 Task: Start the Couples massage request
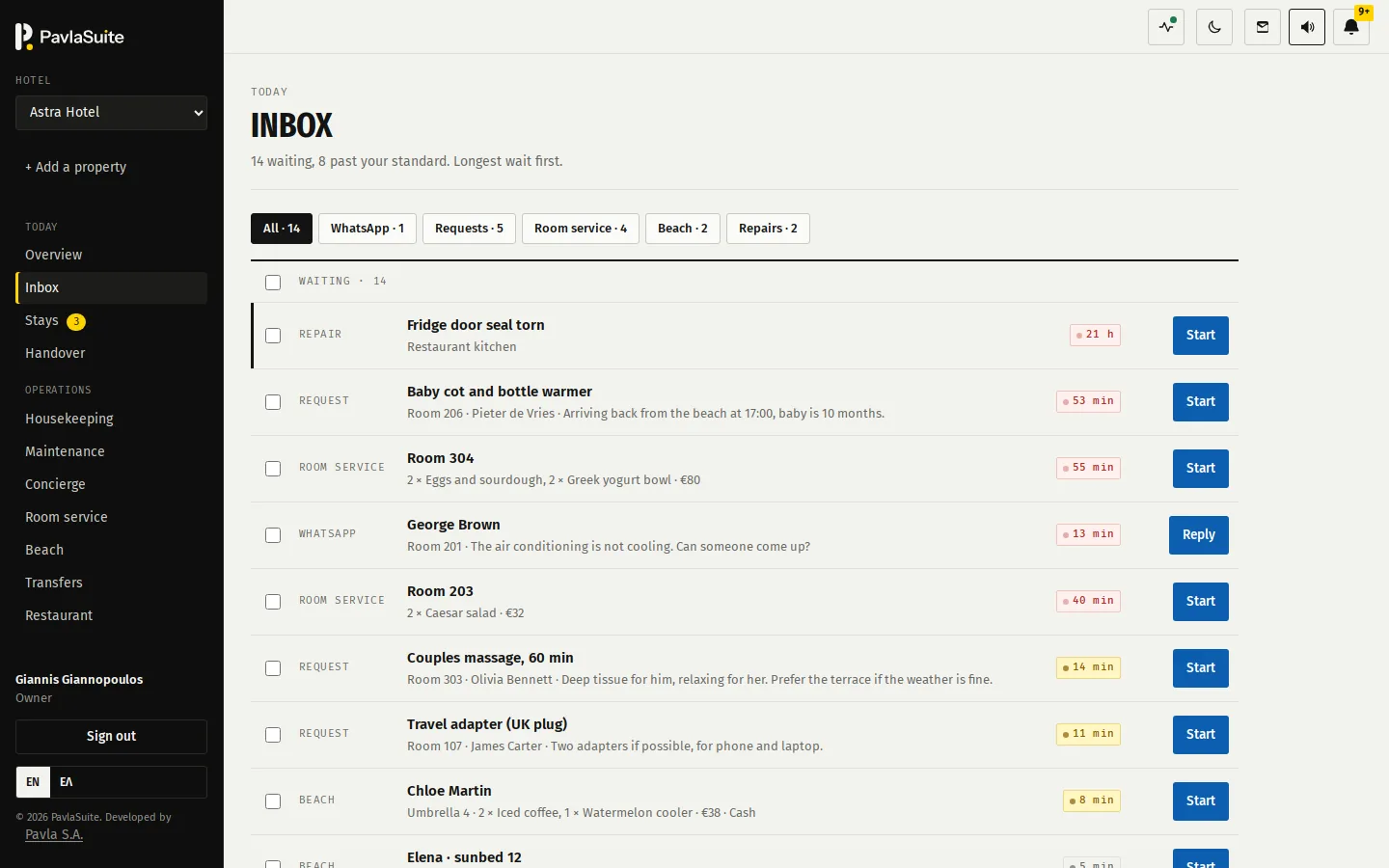(1201, 668)
